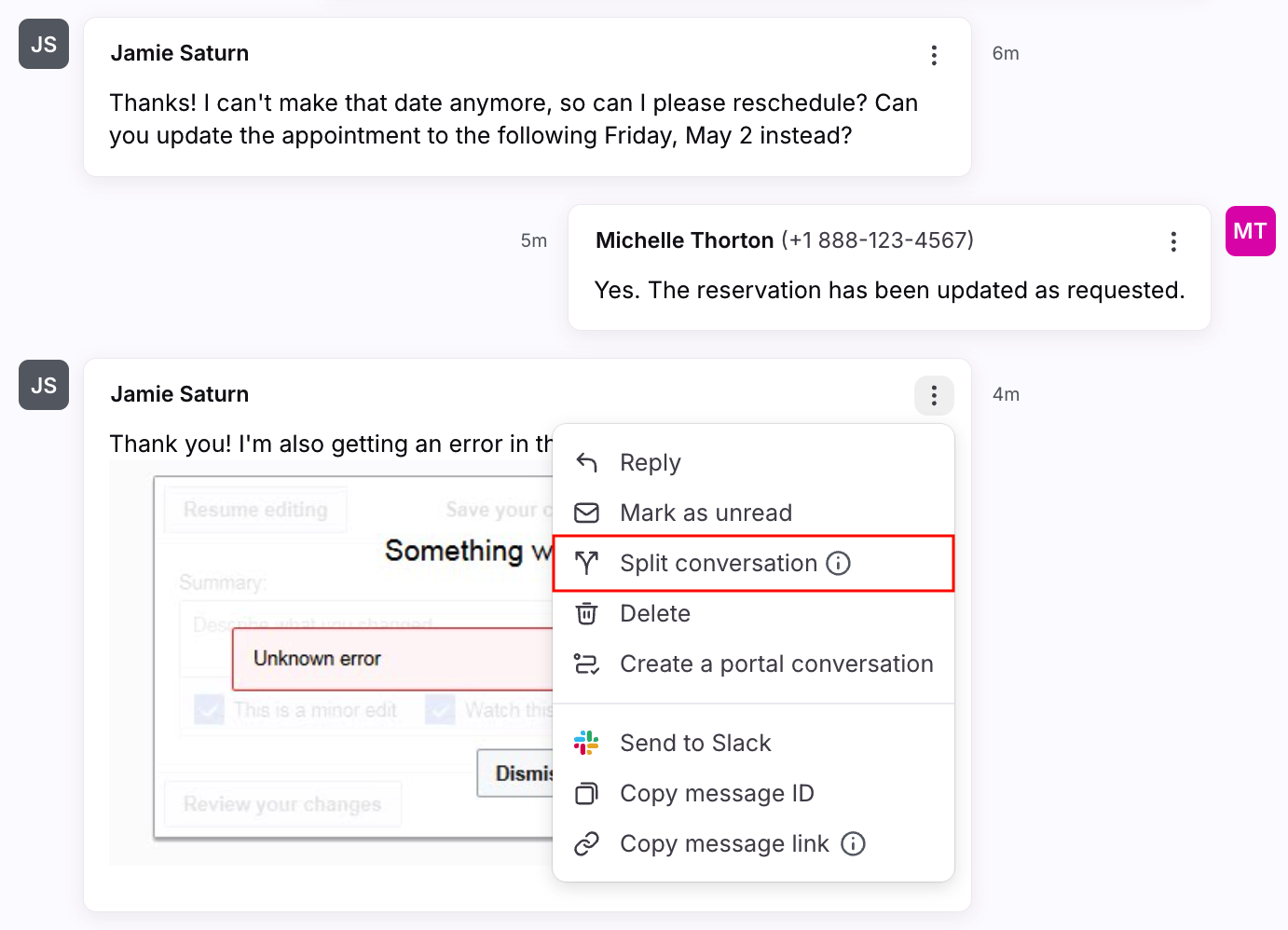
Task: Close the open three-dot menu on Jamie's error message
Action: (933, 396)
